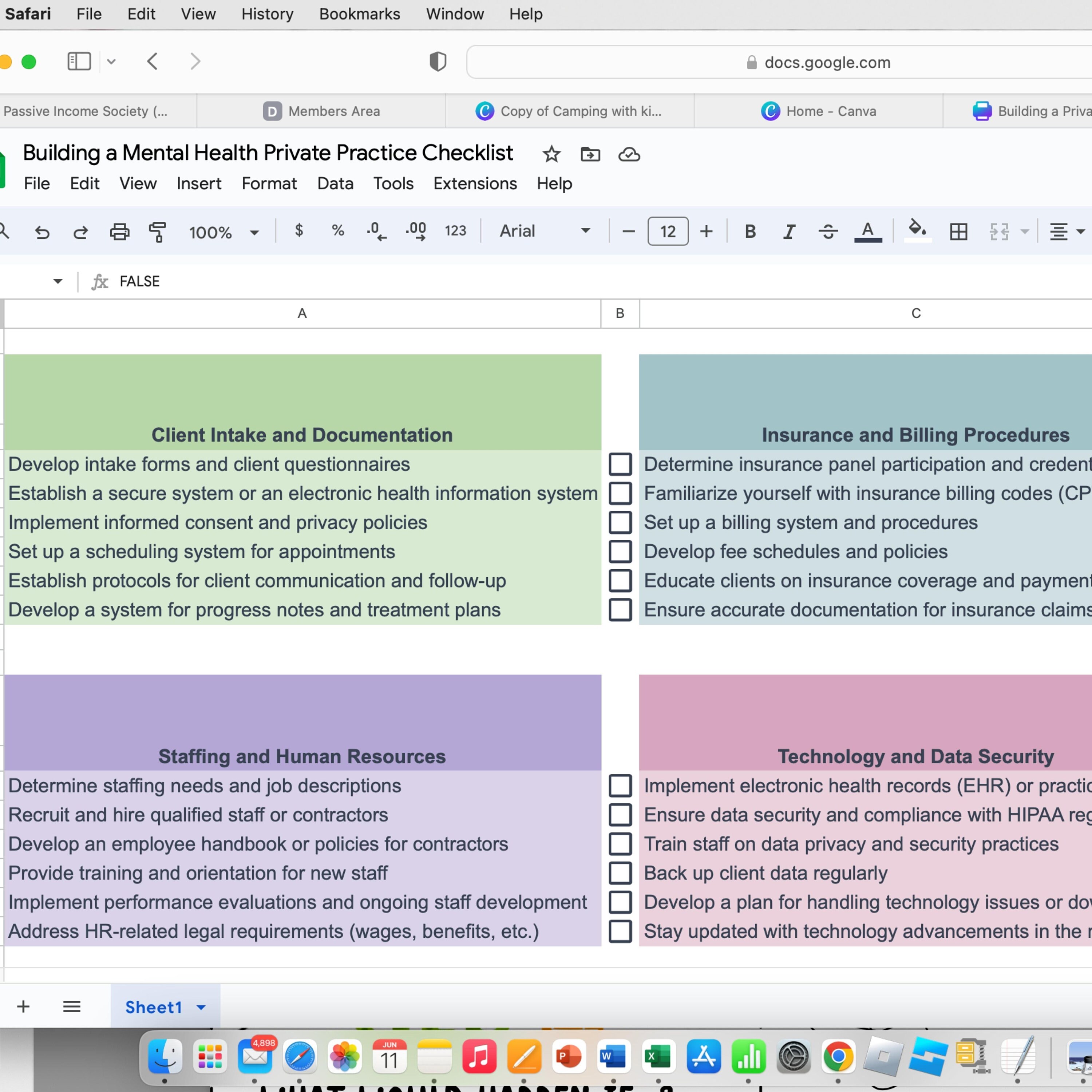The width and height of the screenshot is (1092, 1092).
Task: Open Sheet1 tab options arrow
Action: (x=201, y=1007)
